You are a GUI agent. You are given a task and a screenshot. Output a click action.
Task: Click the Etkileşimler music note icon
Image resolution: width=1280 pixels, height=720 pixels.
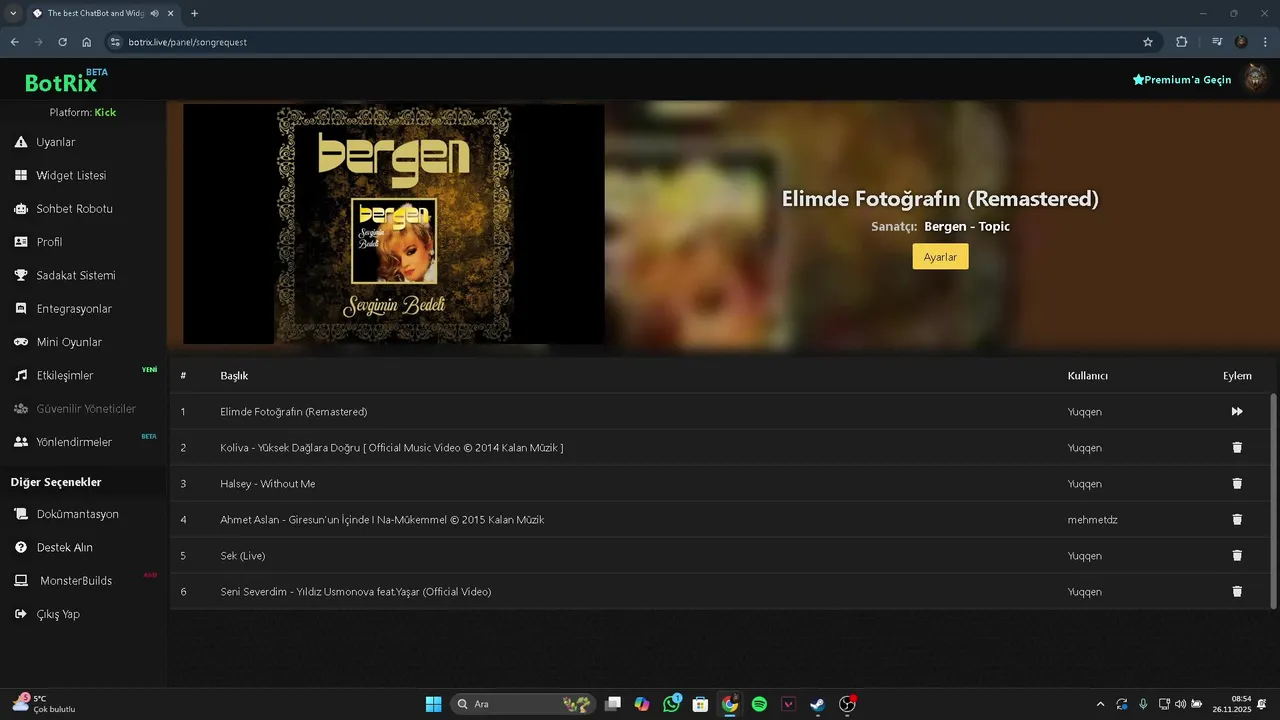(20, 375)
